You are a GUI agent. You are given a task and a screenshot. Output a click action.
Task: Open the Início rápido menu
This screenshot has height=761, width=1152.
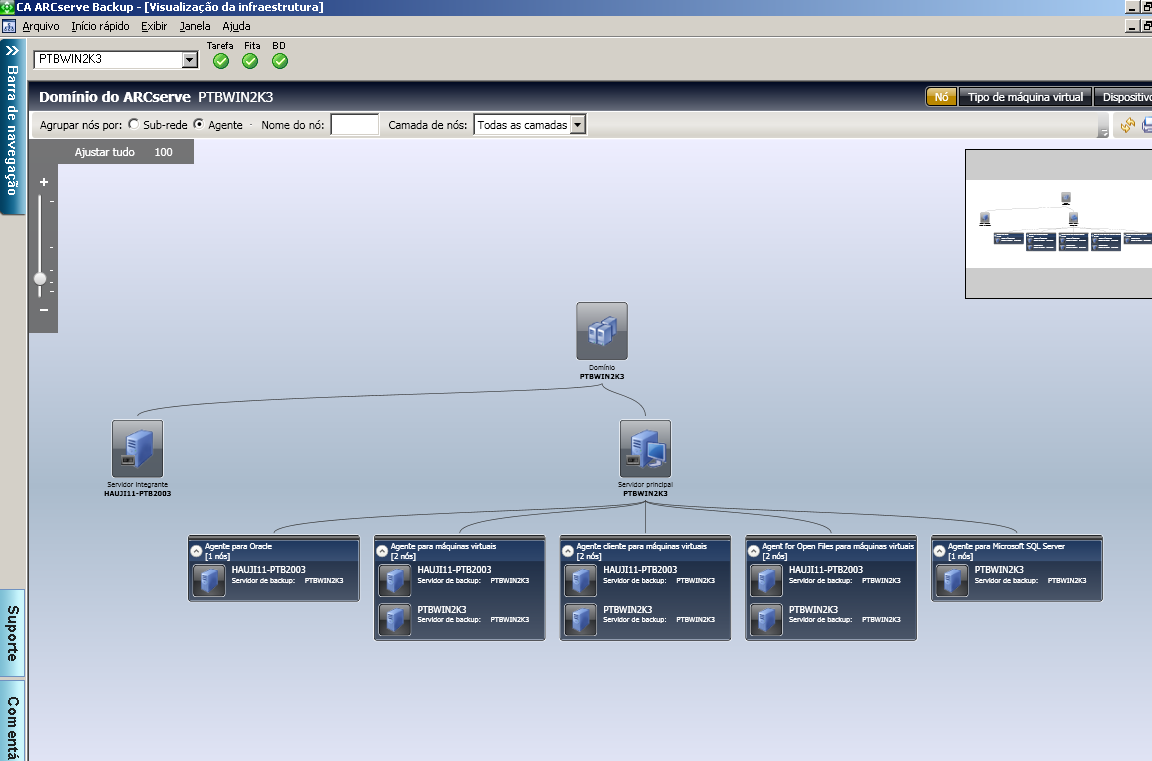[101, 26]
